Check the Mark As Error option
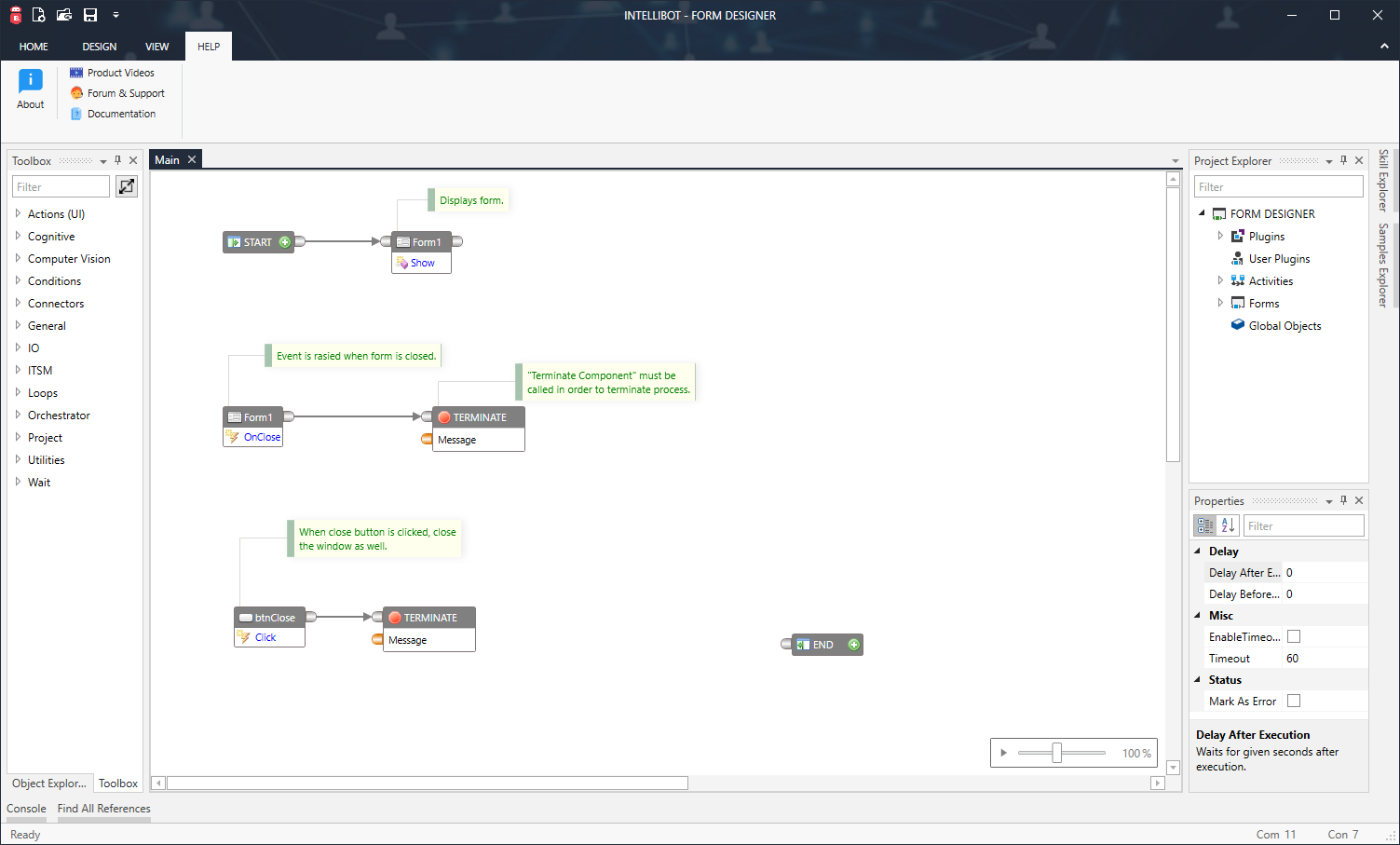1400x845 pixels. tap(1293, 700)
